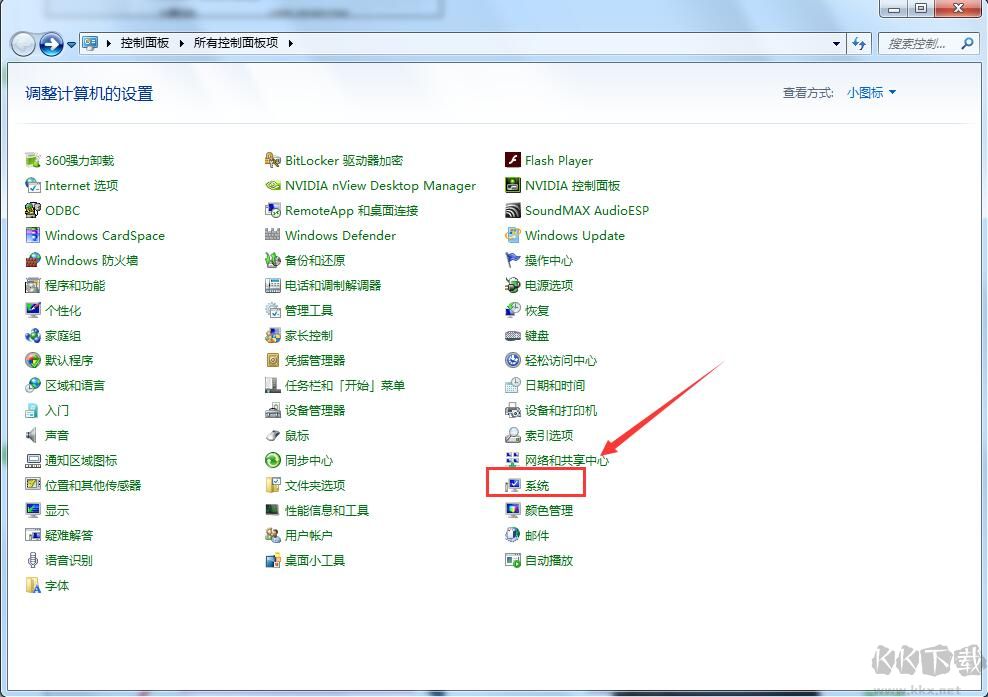Viewport: 988px width, 697px height.
Task: Select the 控制面板 breadcrumb item
Action: click(x=145, y=43)
